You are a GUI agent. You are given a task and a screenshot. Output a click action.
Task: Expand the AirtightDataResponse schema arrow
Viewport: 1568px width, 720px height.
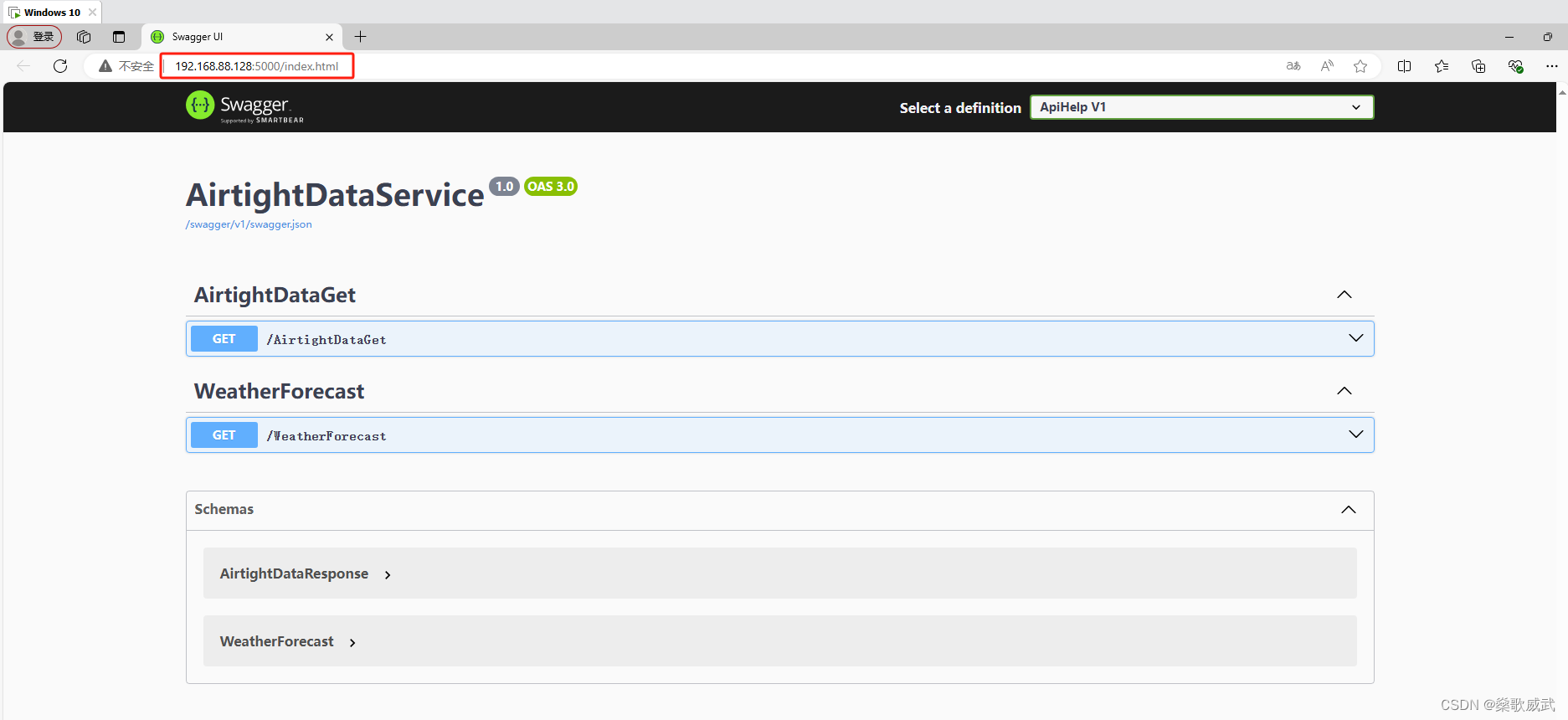coord(388,575)
